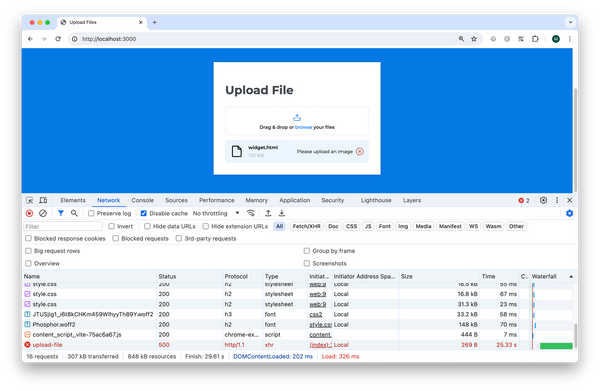
Task: Open DevTools settings gear
Action: coord(543,200)
